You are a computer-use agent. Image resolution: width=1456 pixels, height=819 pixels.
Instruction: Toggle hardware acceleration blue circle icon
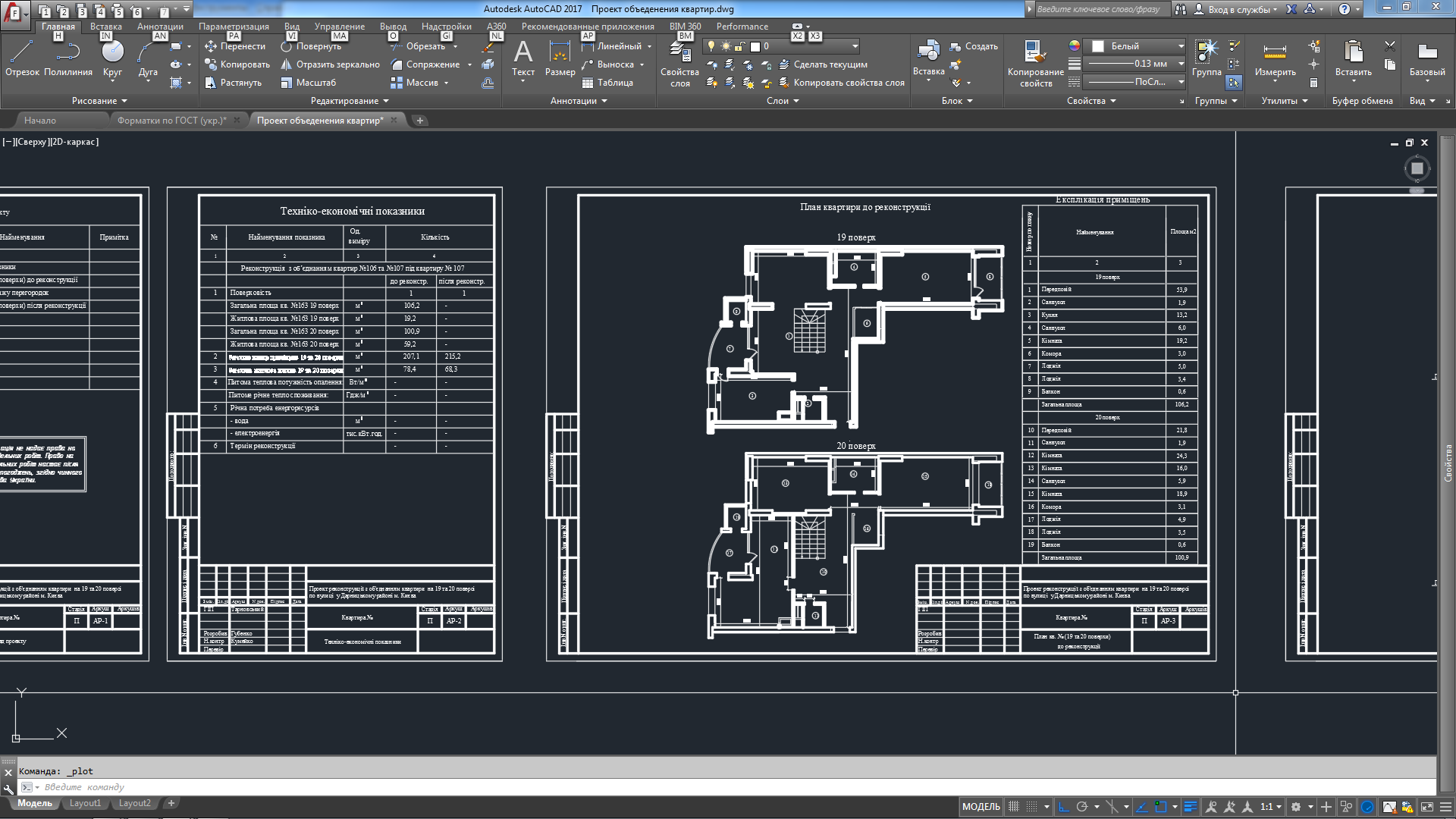pyautogui.click(x=1367, y=807)
